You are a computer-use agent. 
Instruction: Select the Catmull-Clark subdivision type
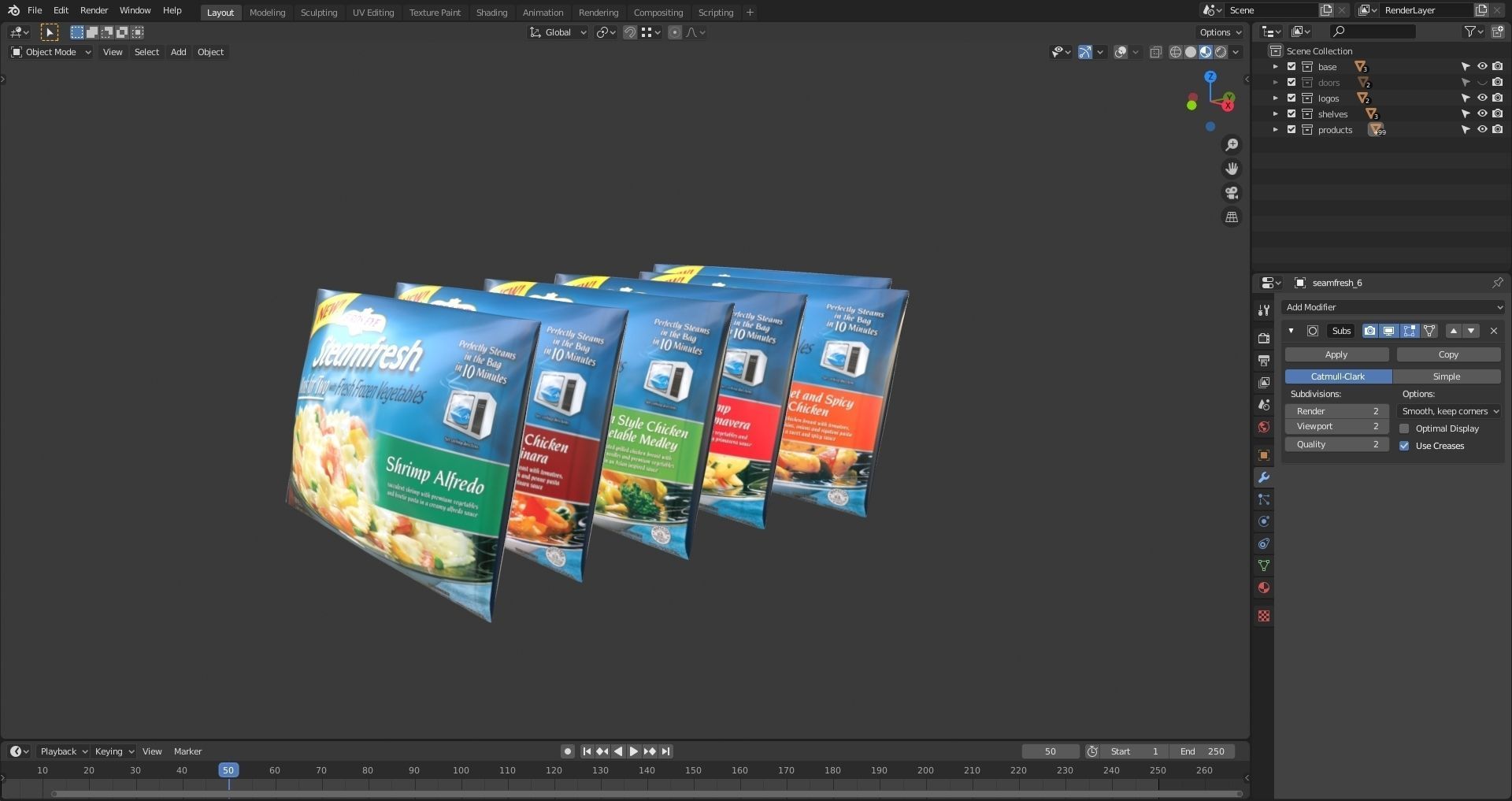[x=1339, y=376]
